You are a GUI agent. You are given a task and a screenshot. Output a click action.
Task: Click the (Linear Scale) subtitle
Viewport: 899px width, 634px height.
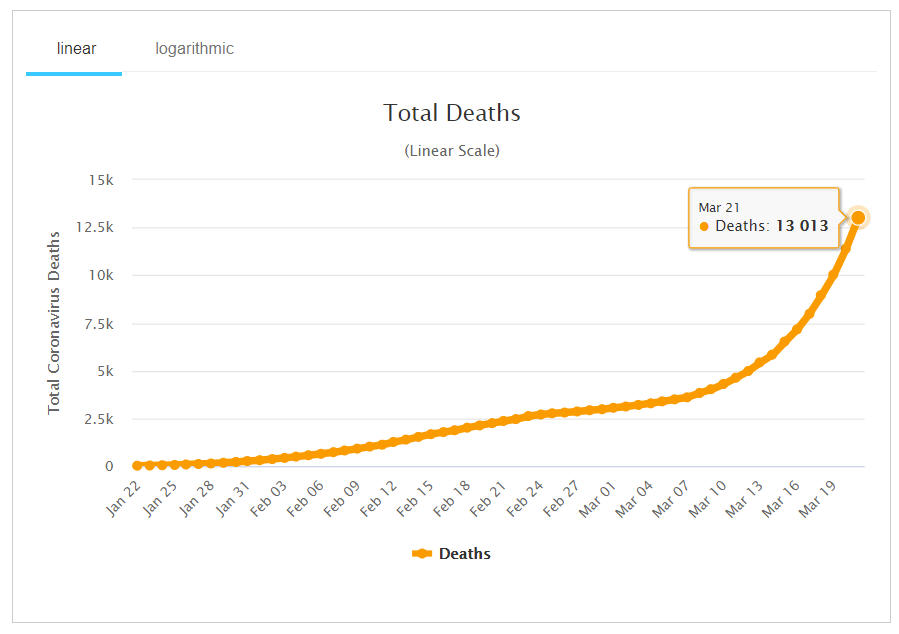click(452, 151)
